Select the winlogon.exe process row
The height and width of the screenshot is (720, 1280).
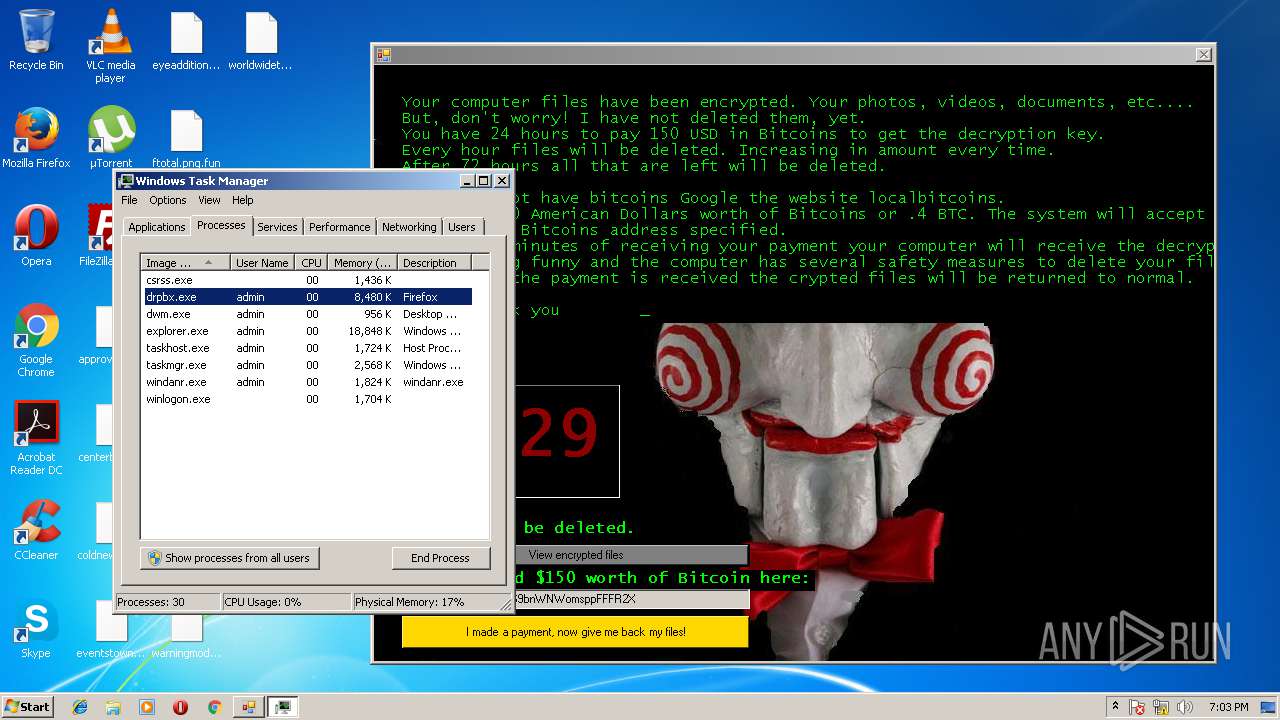306,399
